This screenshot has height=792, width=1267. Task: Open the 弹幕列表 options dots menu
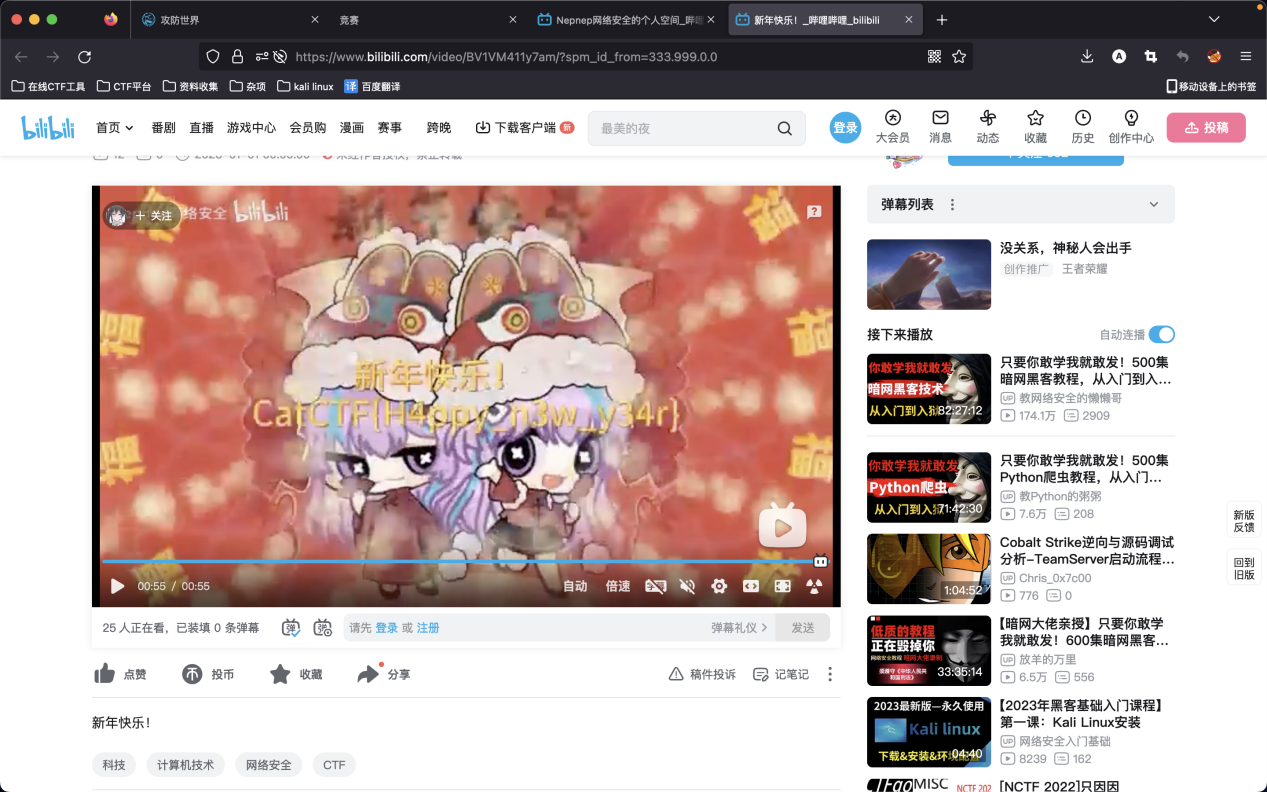click(952, 205)
